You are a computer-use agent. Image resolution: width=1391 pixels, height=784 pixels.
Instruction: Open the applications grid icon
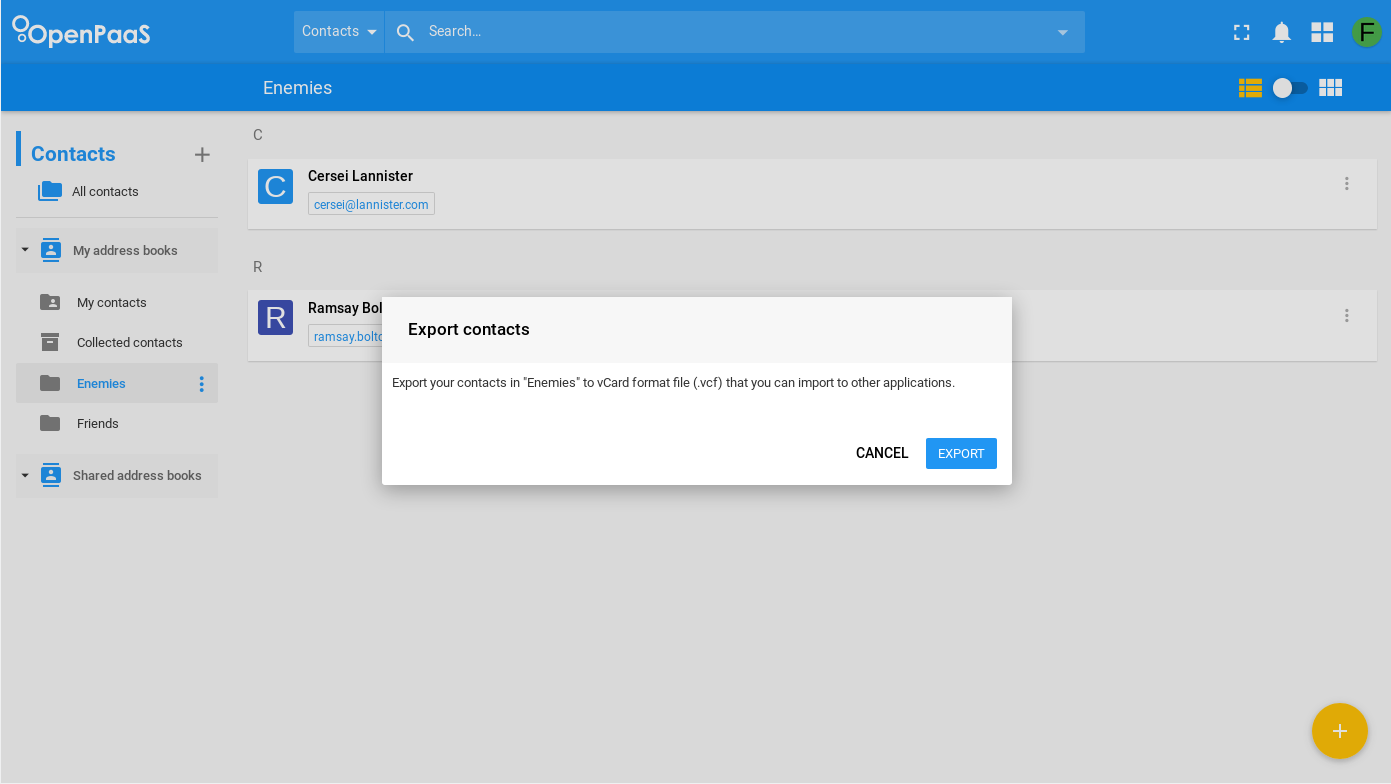click(1322, 32)
